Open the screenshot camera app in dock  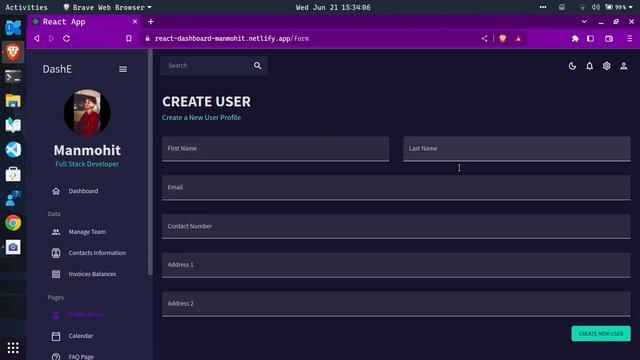tap(13, 247)
